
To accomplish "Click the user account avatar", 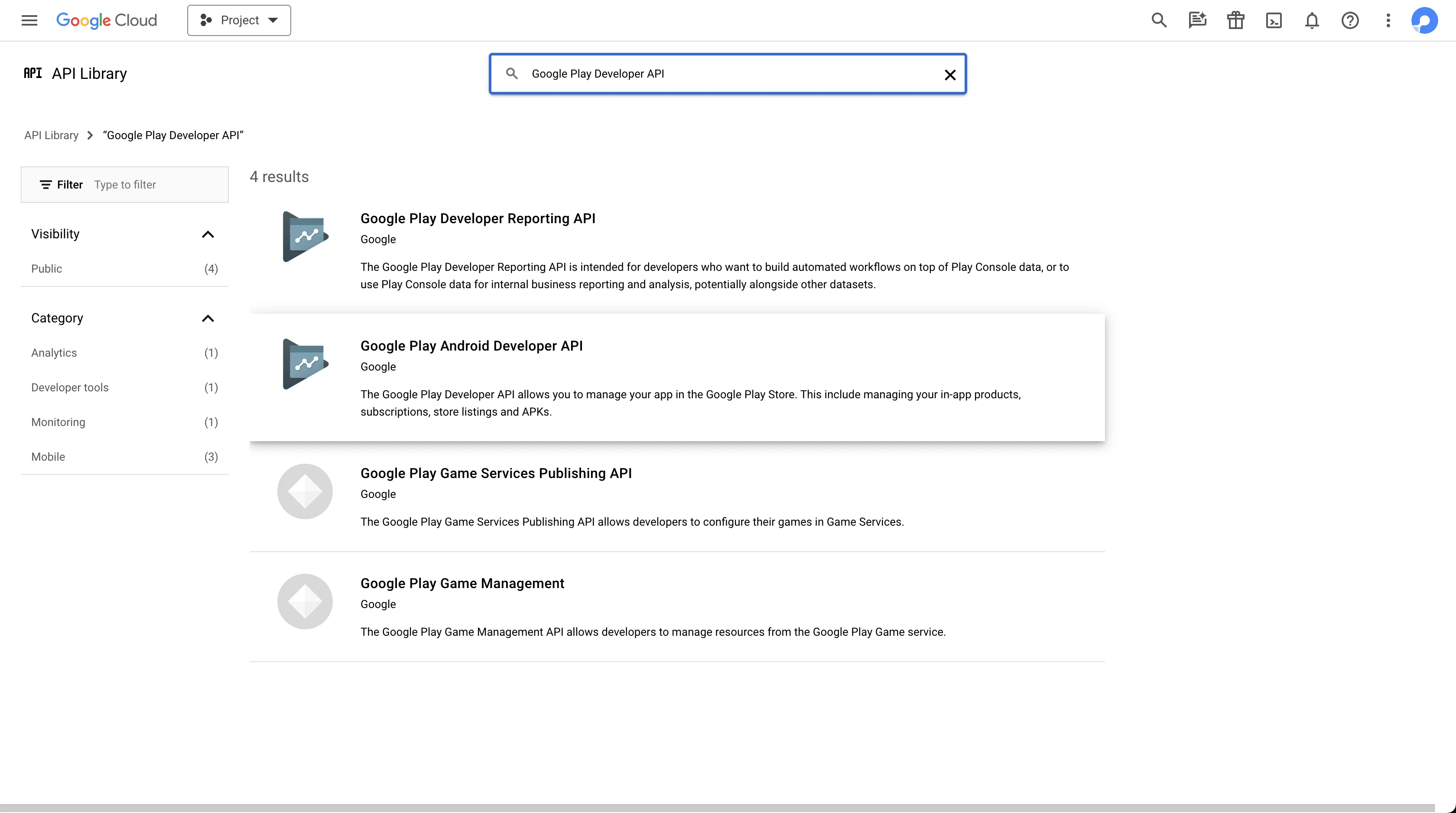I will pos(1424,20).
